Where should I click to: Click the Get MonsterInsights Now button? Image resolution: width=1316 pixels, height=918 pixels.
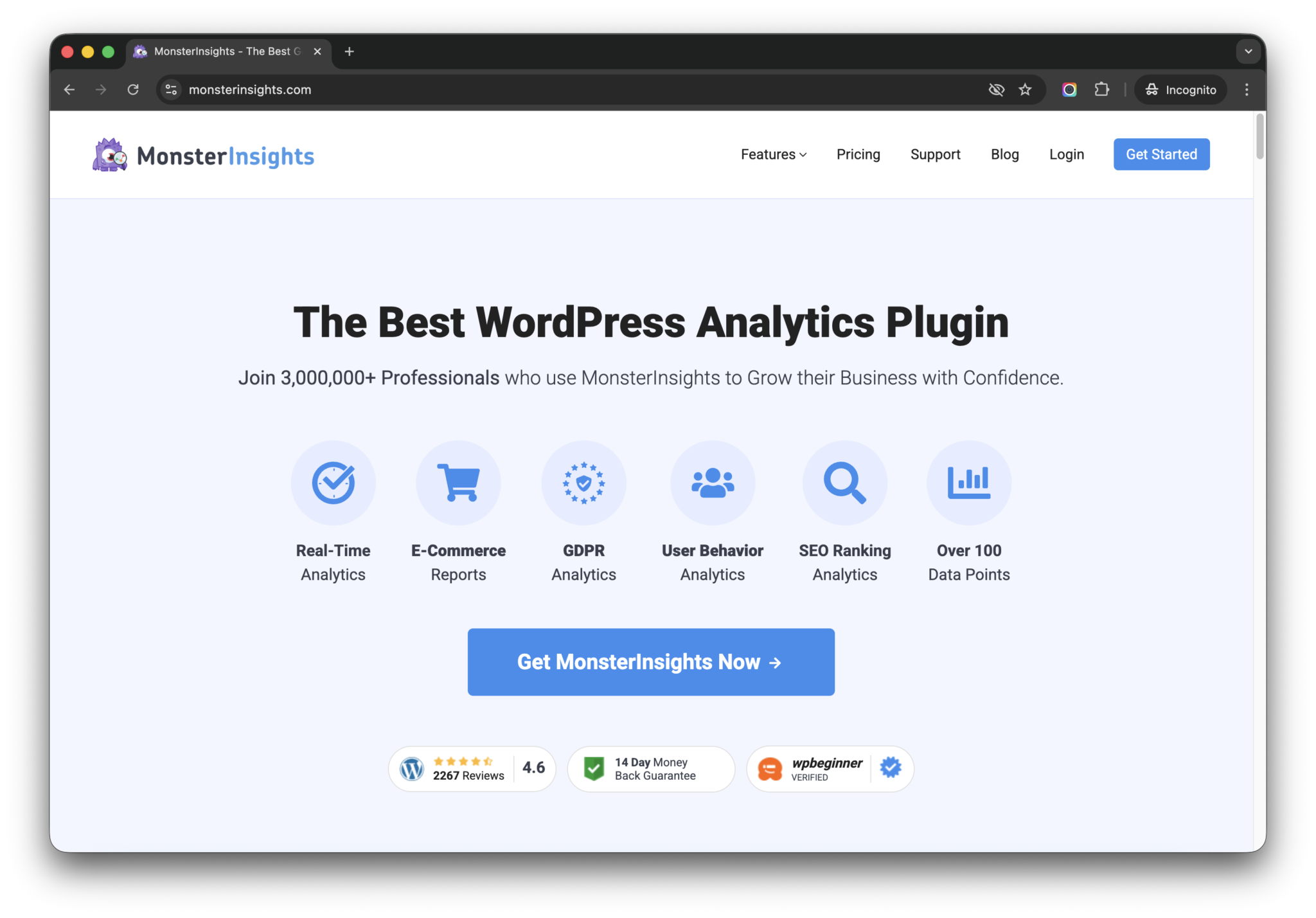(650, 661)
